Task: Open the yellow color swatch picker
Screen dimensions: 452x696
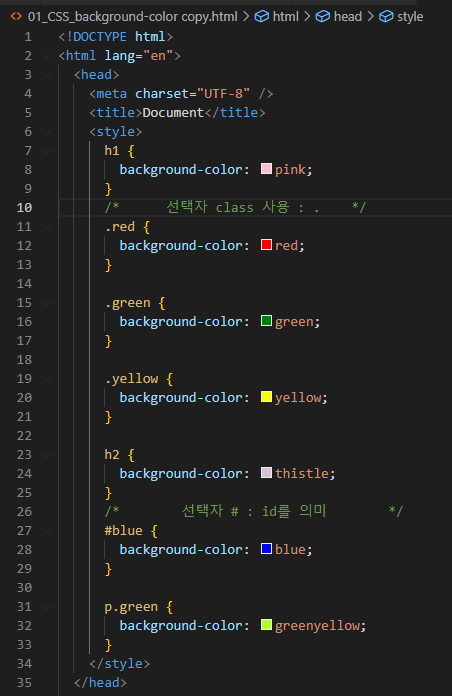Action: click(266, 397)
